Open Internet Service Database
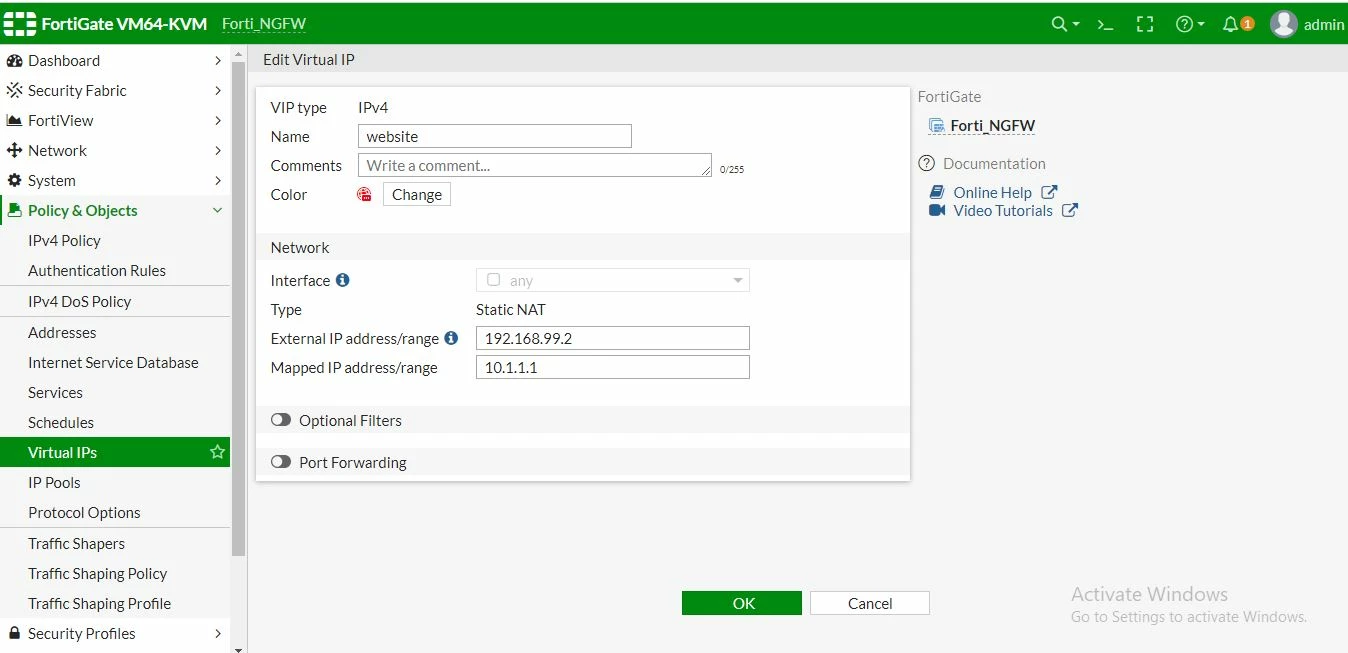1348x653 pixels. pos(115,363)
